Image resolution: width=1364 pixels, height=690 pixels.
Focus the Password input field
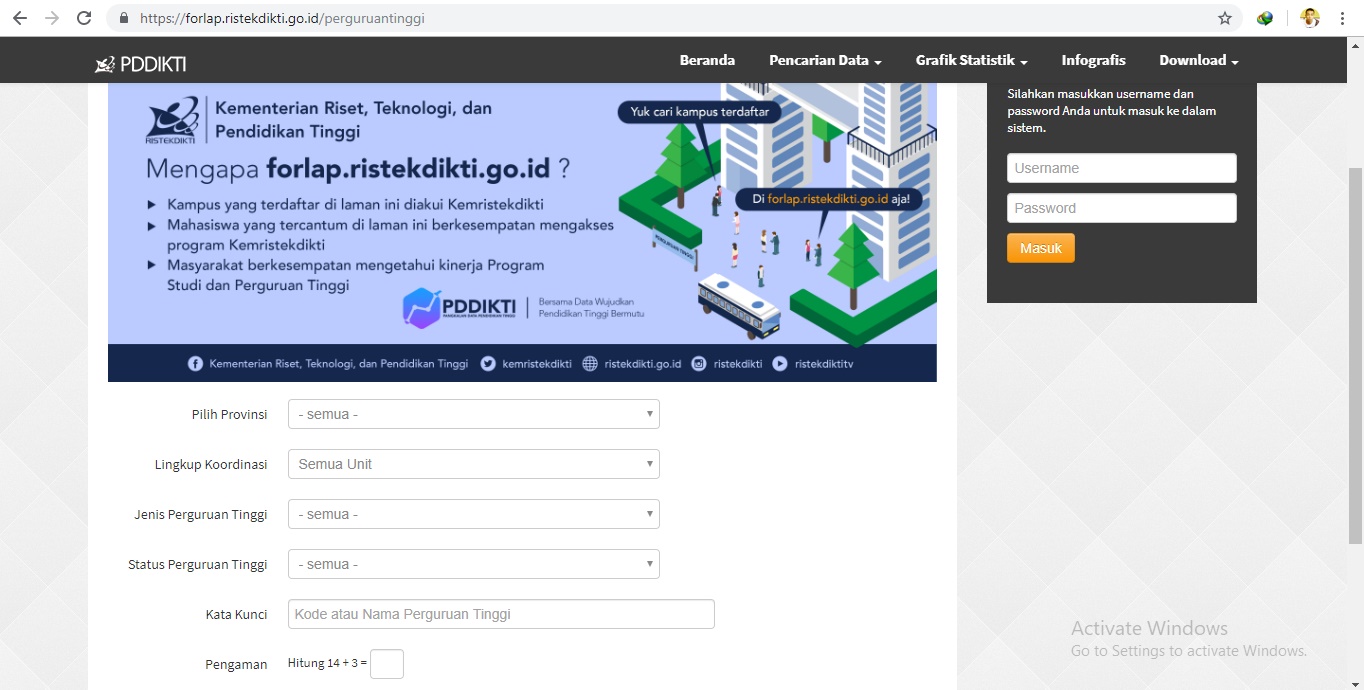1122,208
